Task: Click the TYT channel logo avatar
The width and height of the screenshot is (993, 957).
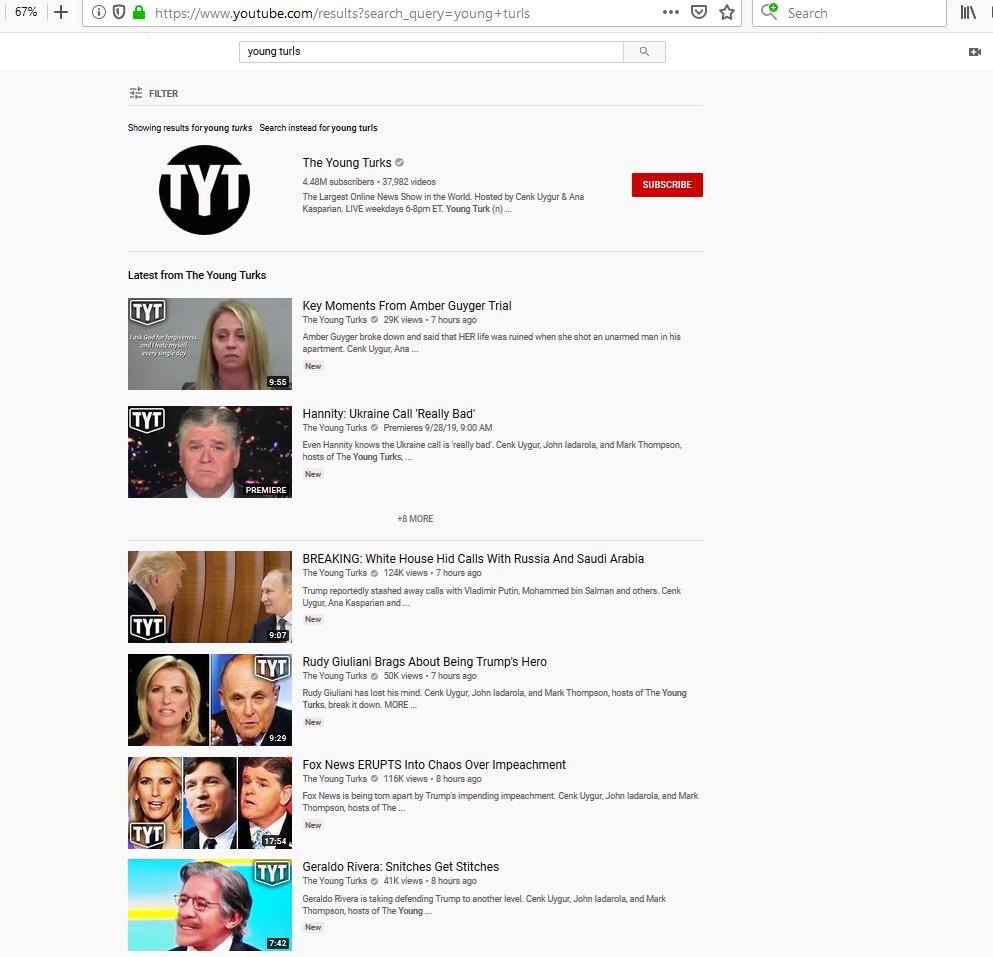Action: [205, 190]
